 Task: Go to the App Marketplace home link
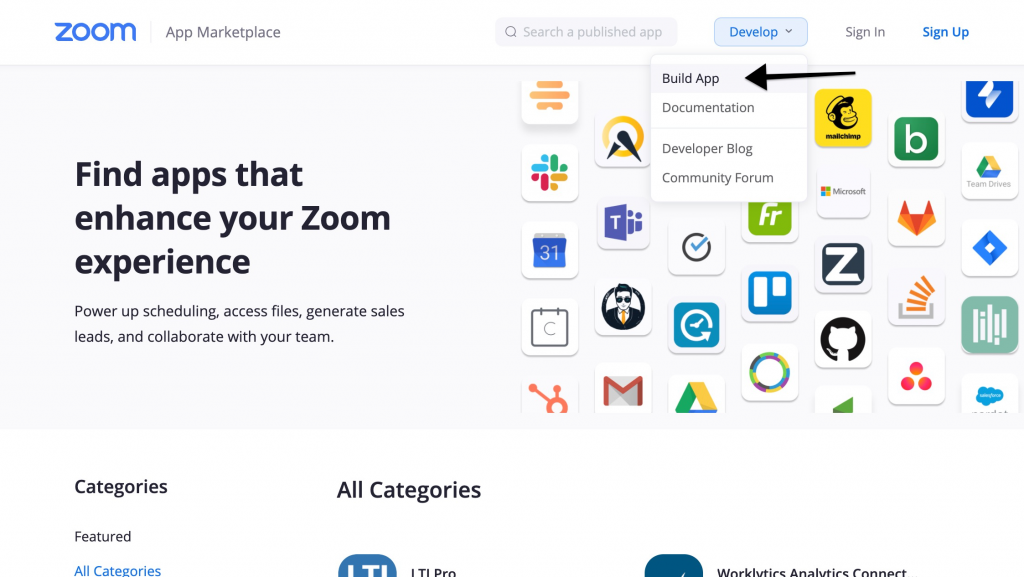click(x=223, y=32)
